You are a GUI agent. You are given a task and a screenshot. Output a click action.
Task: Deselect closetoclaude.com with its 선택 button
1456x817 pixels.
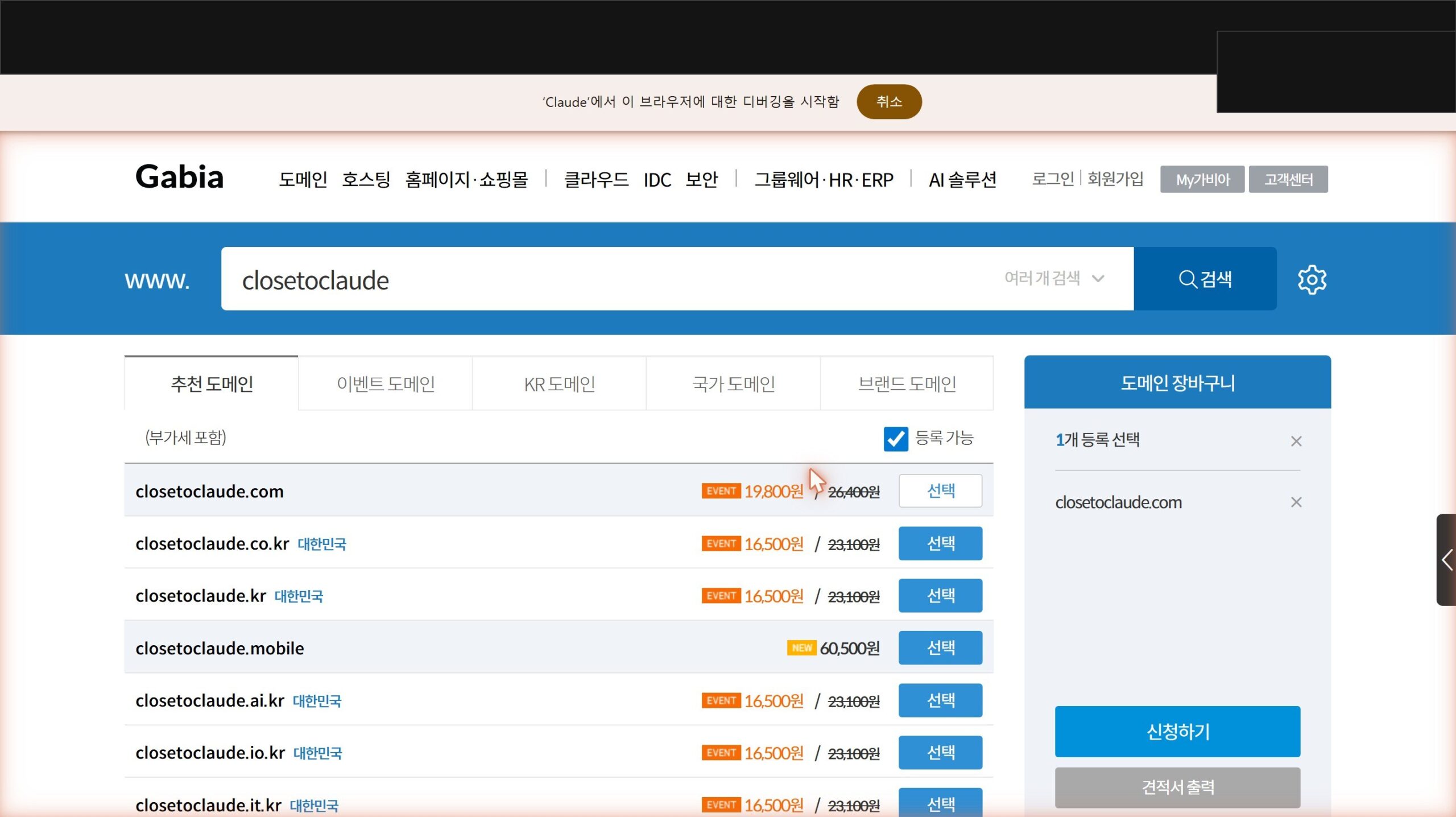point(940,490)
